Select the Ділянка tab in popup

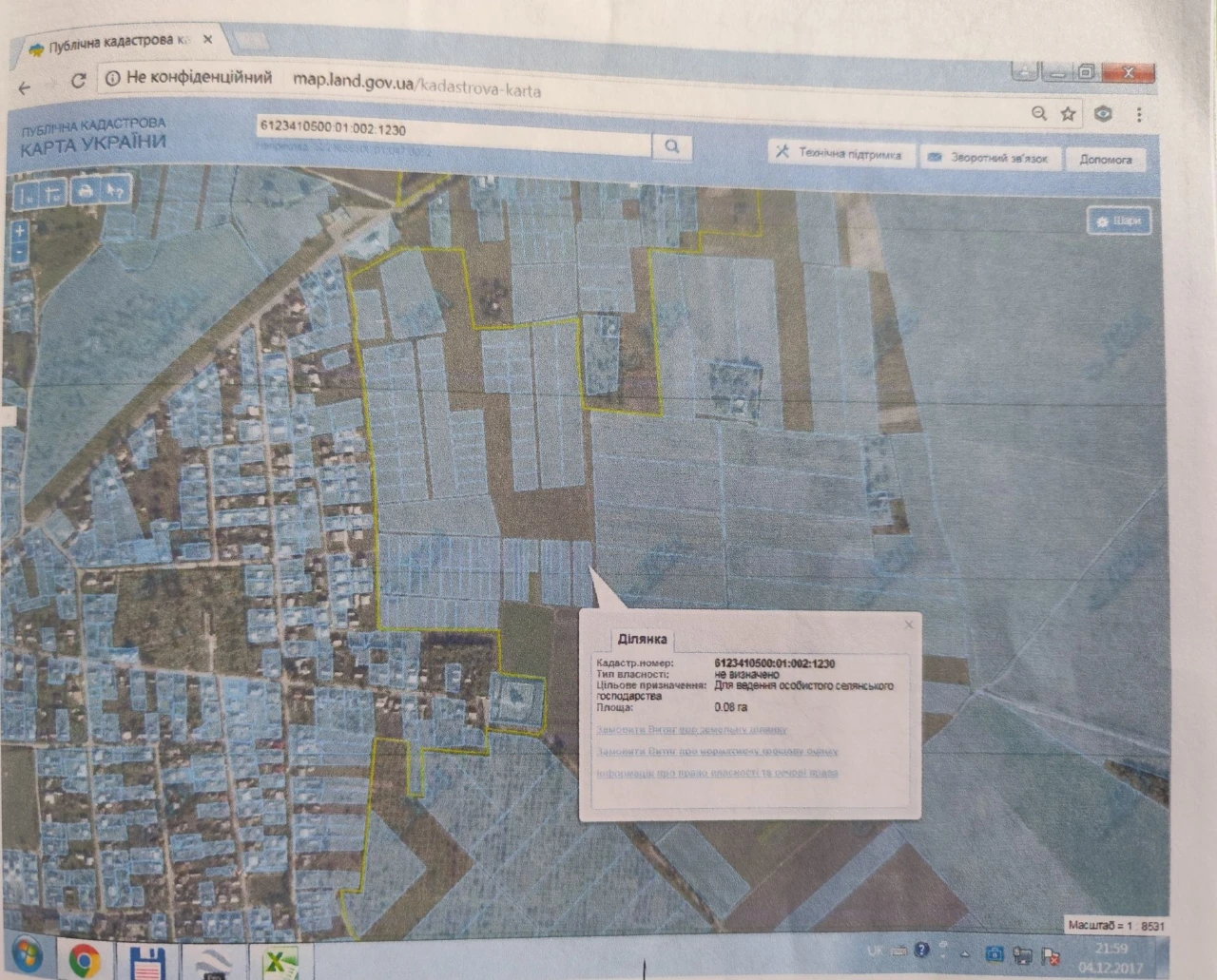(x=642, y=640)
